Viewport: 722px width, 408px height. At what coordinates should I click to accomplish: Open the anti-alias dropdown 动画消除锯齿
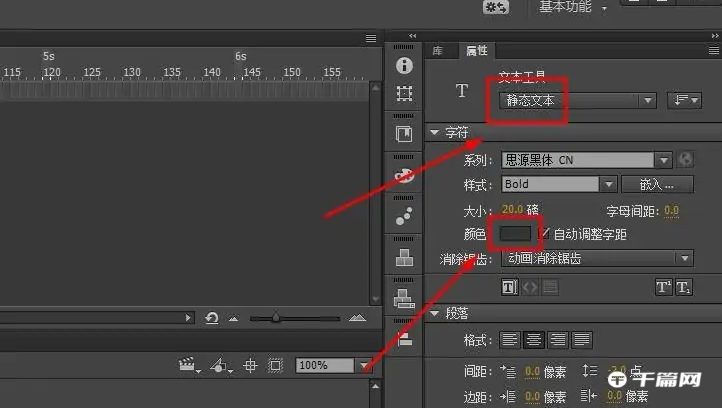point(597,258)
